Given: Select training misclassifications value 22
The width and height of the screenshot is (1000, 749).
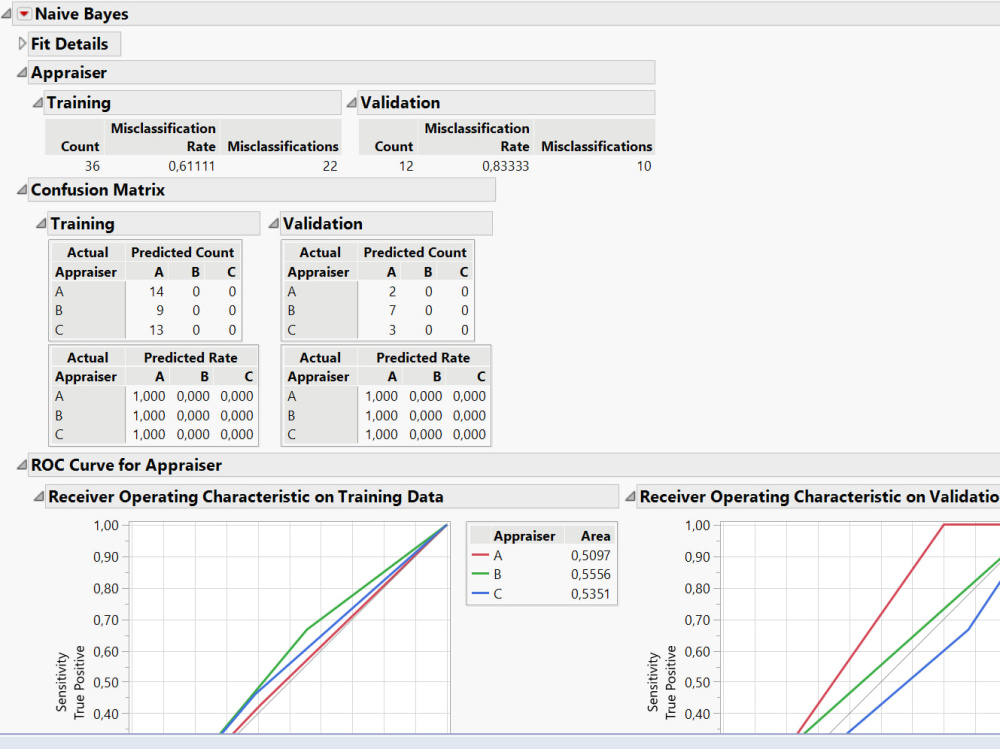Looking at the screenshot, I should tap(330, 166).
